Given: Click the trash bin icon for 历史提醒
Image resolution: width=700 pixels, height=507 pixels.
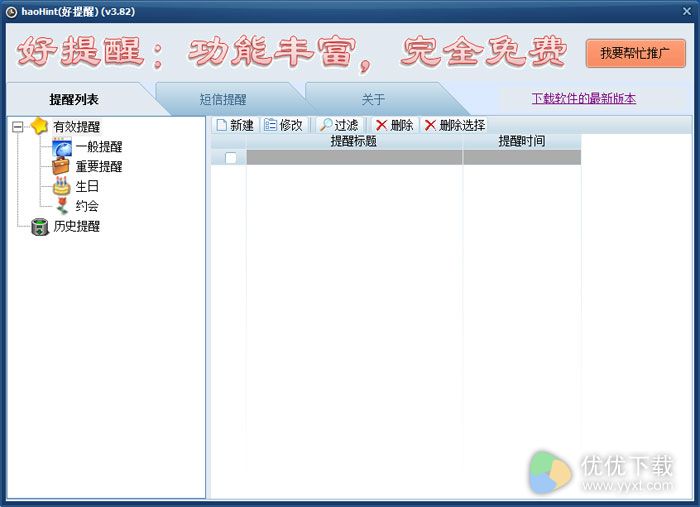Looking at the screenshot, I should tap(40, 227).
